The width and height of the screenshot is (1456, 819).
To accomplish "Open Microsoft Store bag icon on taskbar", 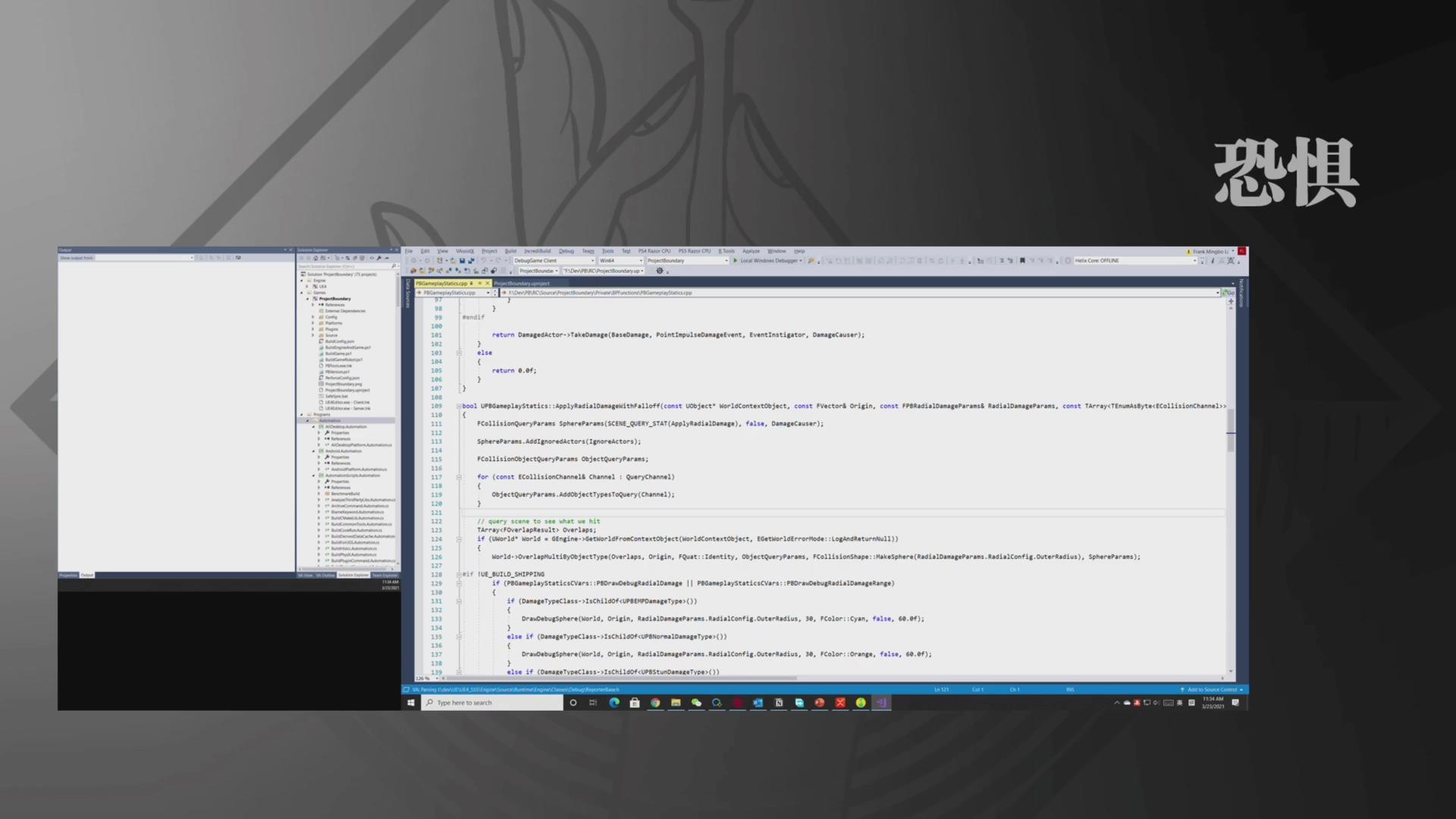I will pos(635,703).
